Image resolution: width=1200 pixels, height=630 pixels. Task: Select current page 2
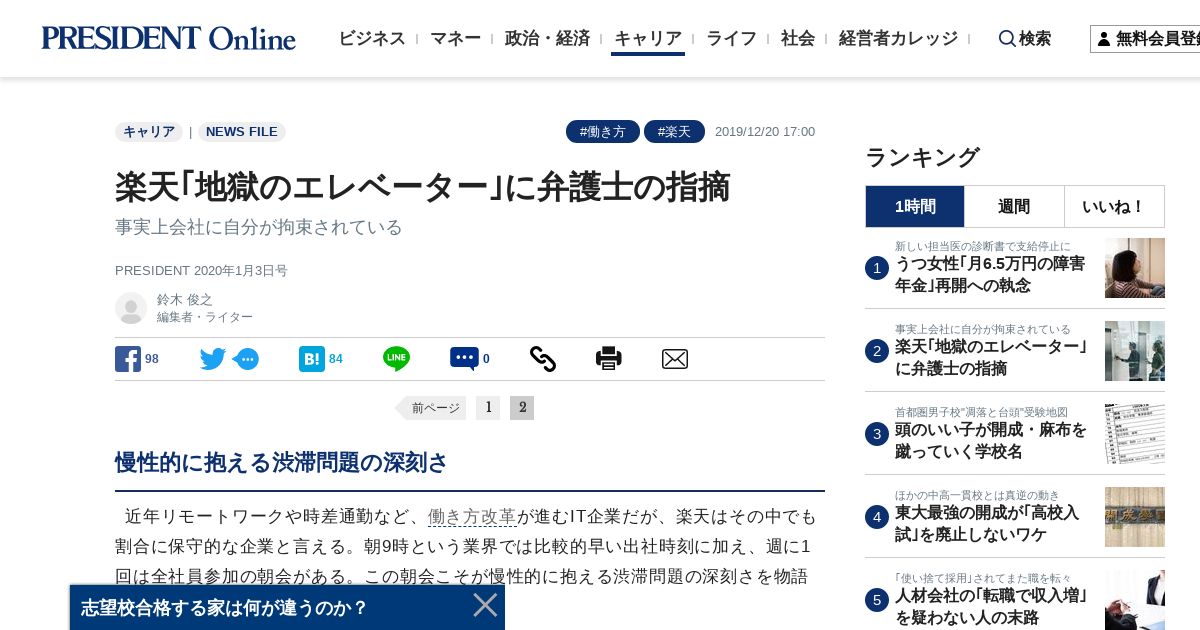(x=522, y=408)
